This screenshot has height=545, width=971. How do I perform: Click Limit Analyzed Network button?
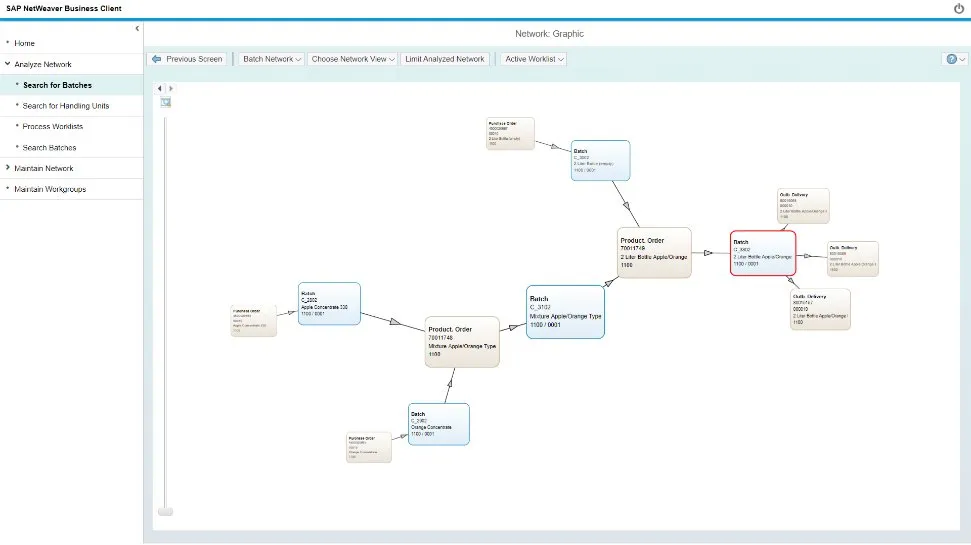click(445, 59)
